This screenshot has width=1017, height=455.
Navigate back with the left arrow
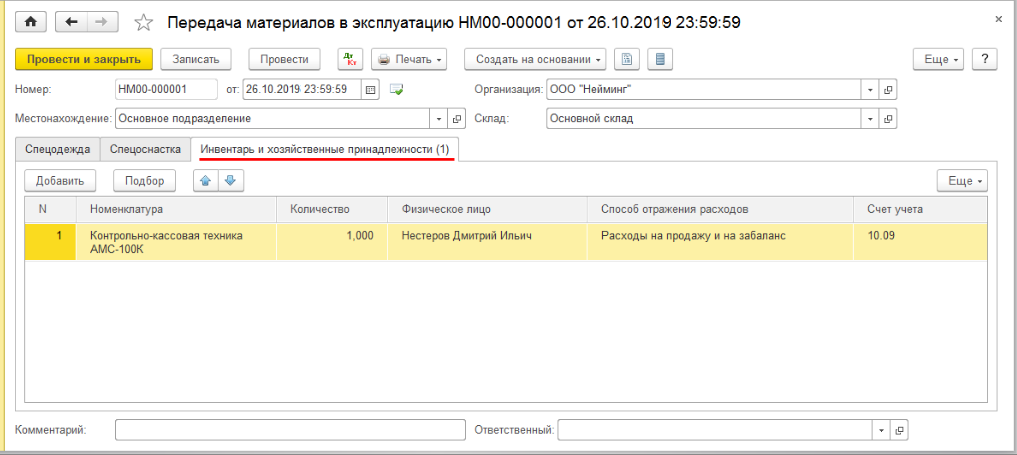point(71,22)
